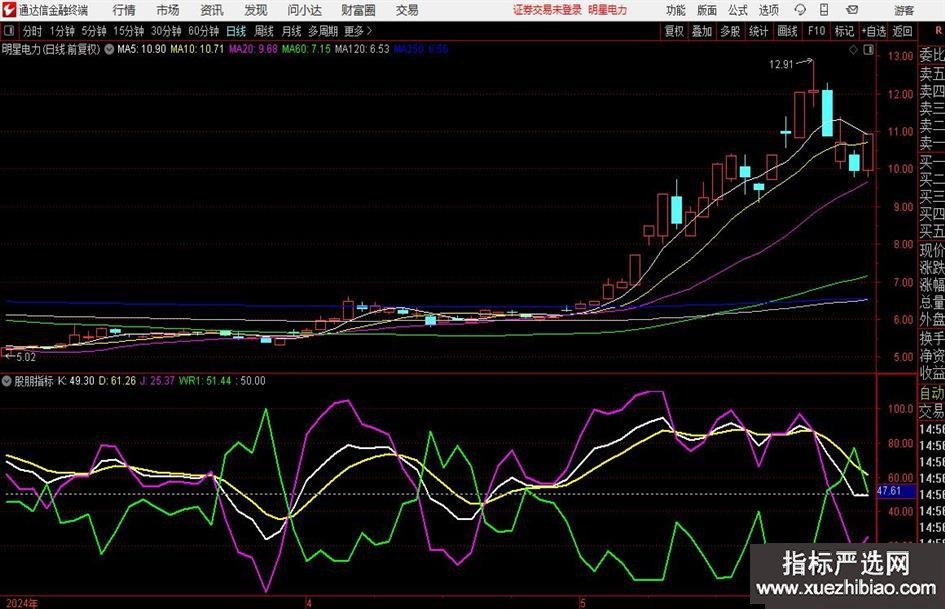The height and width of the screenshot is (609, 945).
Task: Switch to 60分钟 period
Action: click(x=204, y=31)
